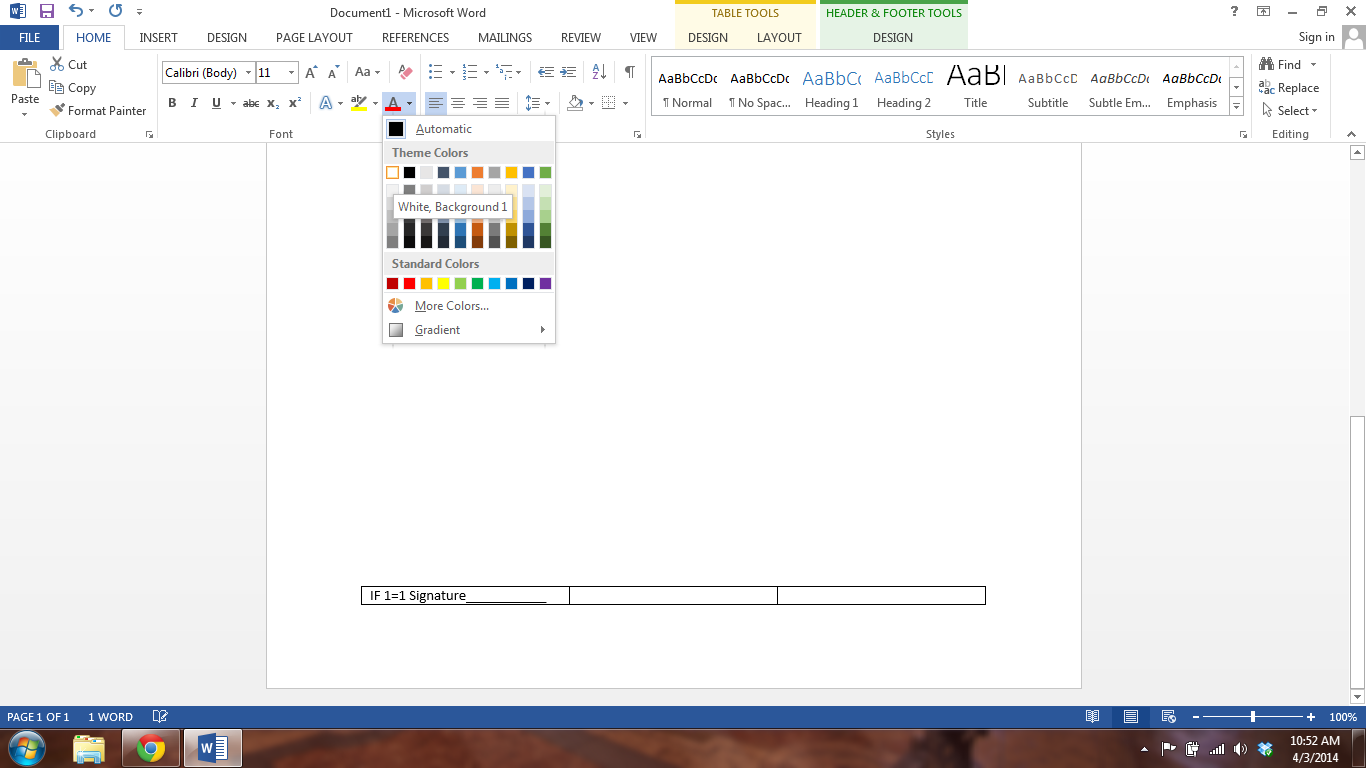The image size is (1366, 768).
Task: Sort the selected text
Action: (x=599, y=72)
